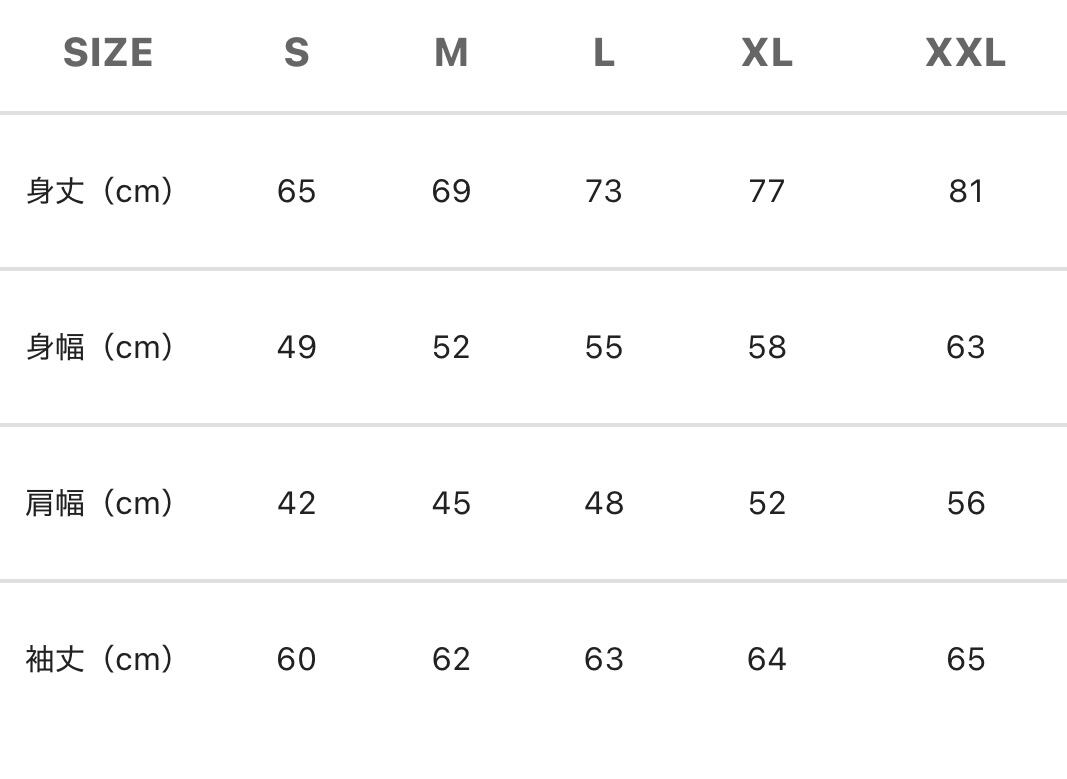Select the S size column header
Screen dimensions: 1067x779
click(296, 53)
